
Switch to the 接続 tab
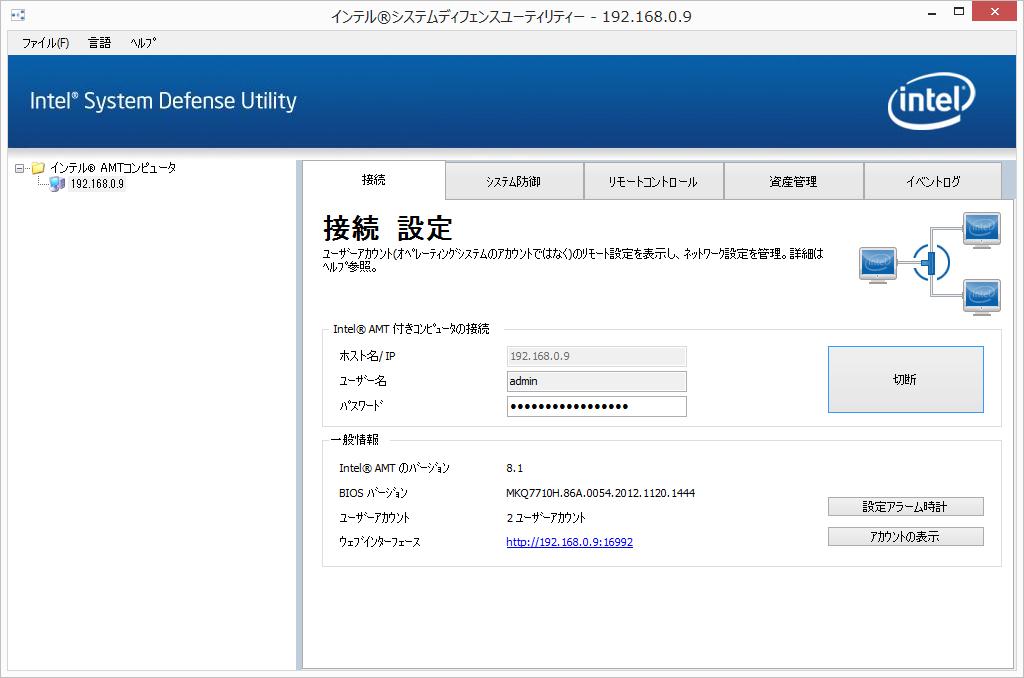(x=374, y=180)
